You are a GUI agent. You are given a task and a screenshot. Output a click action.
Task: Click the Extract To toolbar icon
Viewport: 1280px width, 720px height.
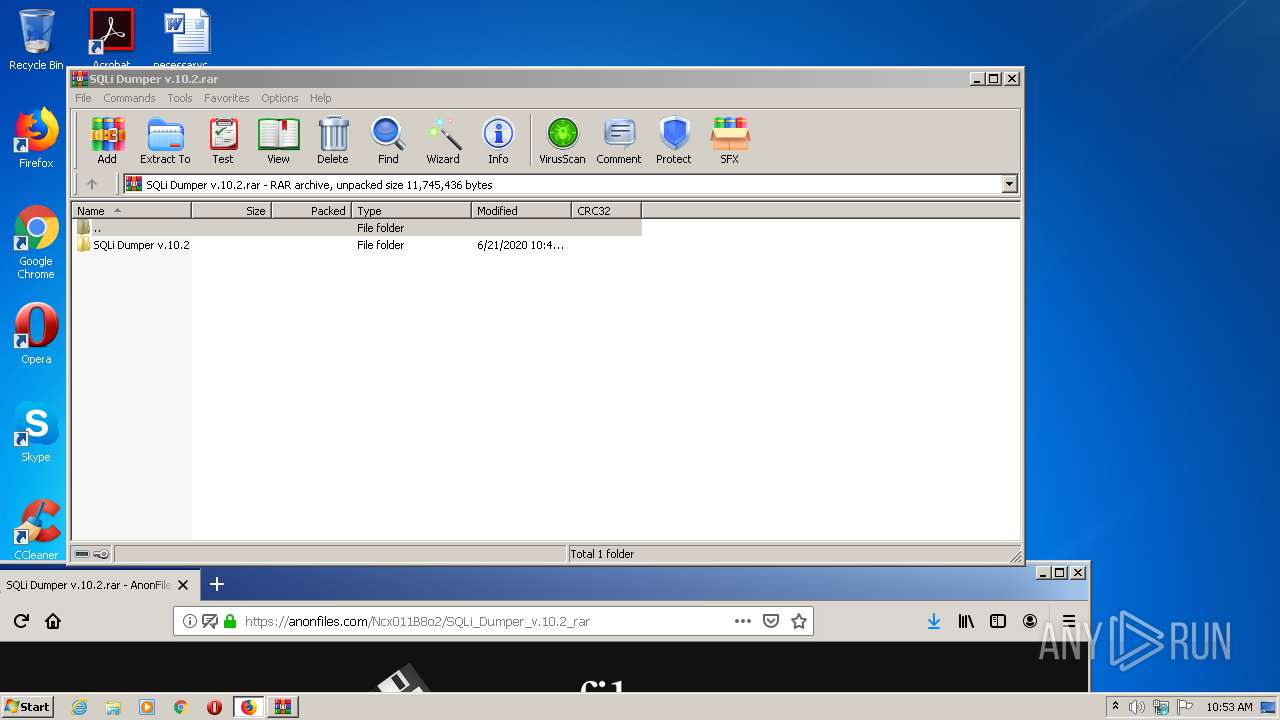pyautogui.click(x=165, y=140)
